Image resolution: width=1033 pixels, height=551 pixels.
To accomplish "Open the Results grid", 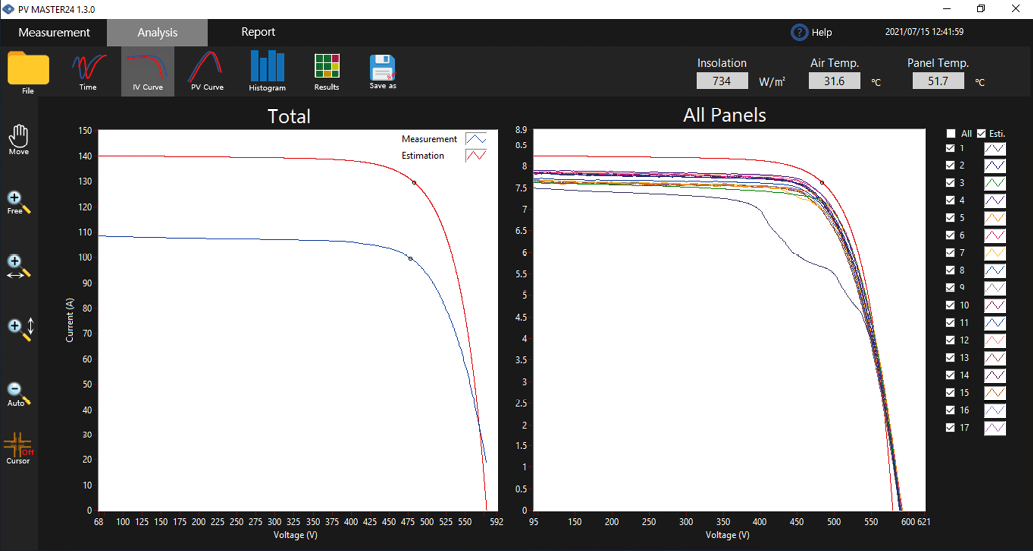I will pos(326,69).
